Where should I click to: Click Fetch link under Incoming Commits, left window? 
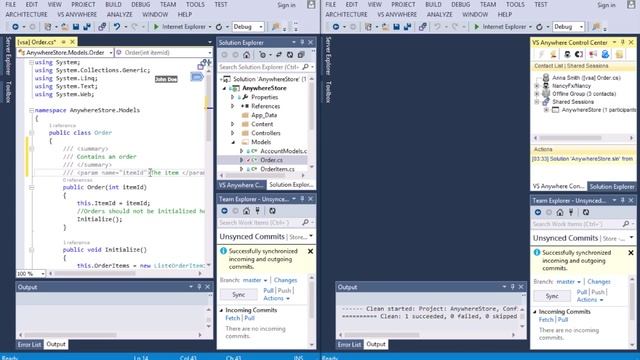tap(232, 318)
